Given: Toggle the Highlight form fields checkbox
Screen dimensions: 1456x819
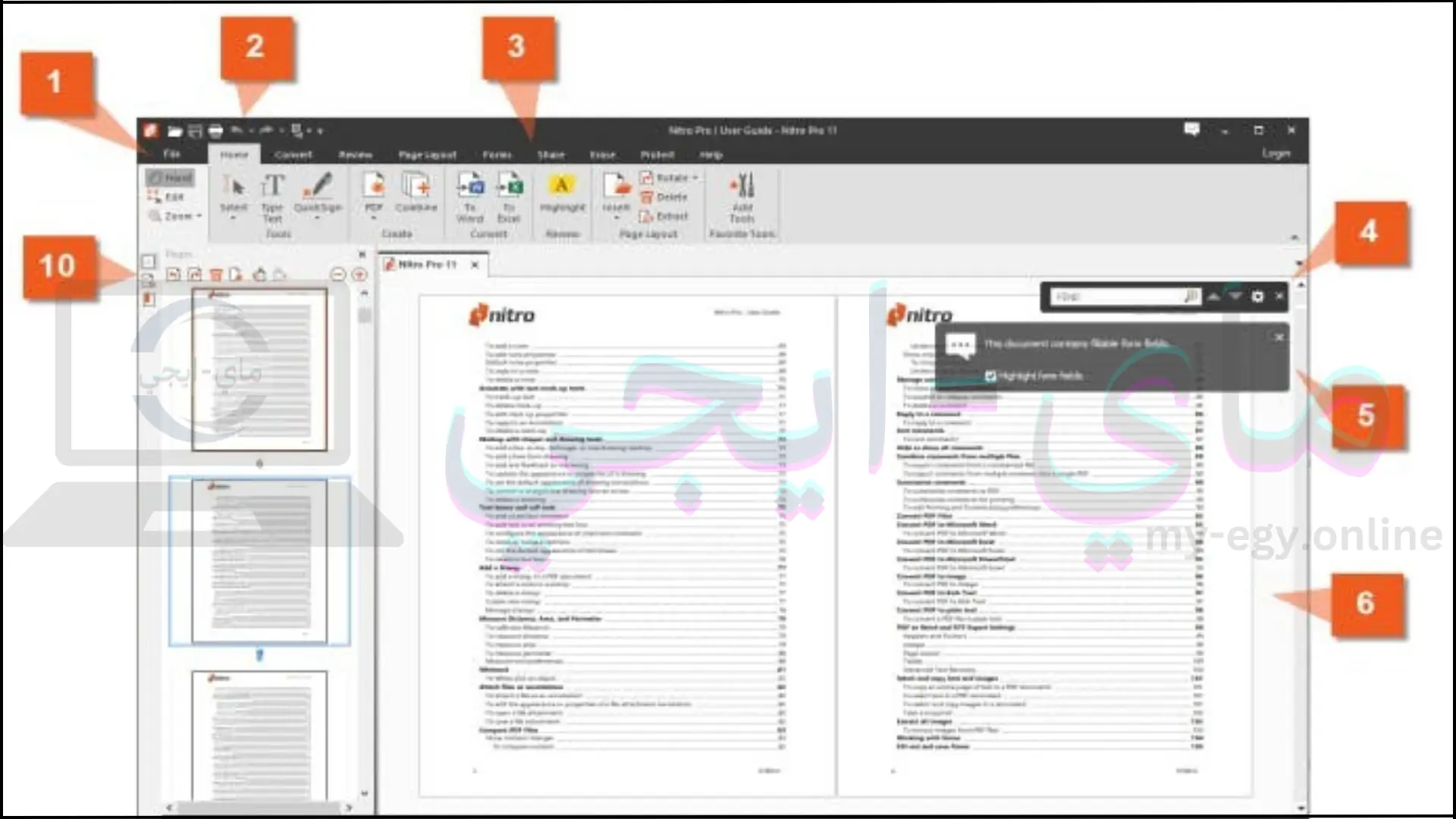Looking at the screenshot, I should click(990, 376).
